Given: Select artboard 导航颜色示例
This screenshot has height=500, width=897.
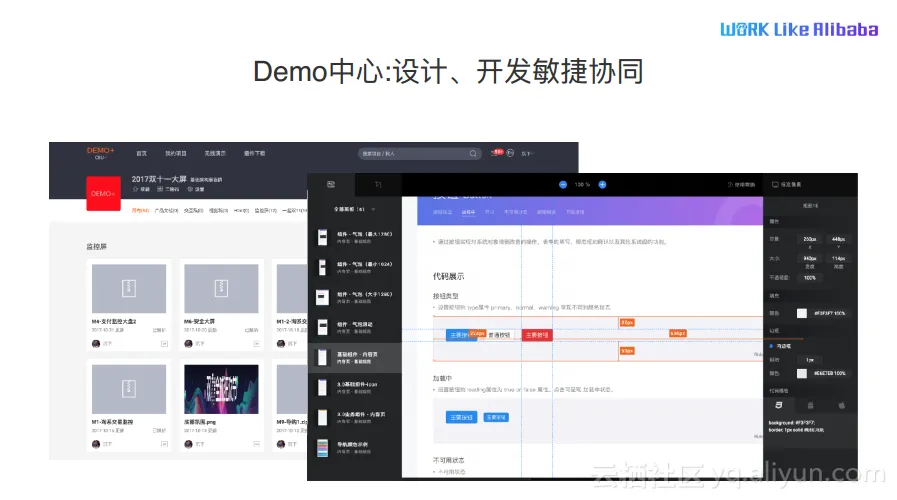Looking at the screenshot, I should point(355,447).
